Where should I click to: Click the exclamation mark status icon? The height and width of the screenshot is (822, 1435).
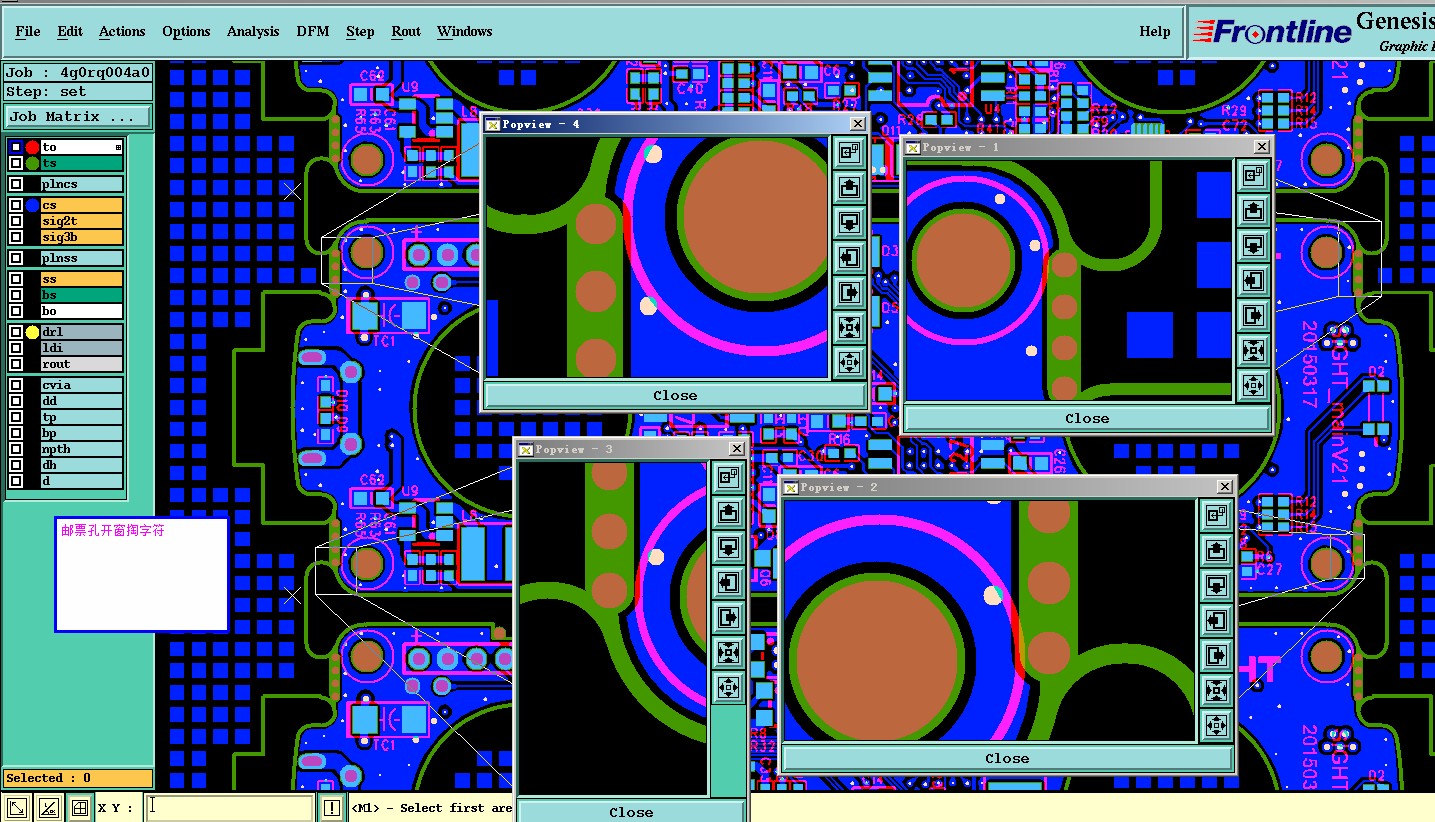(x=332, y=808)
